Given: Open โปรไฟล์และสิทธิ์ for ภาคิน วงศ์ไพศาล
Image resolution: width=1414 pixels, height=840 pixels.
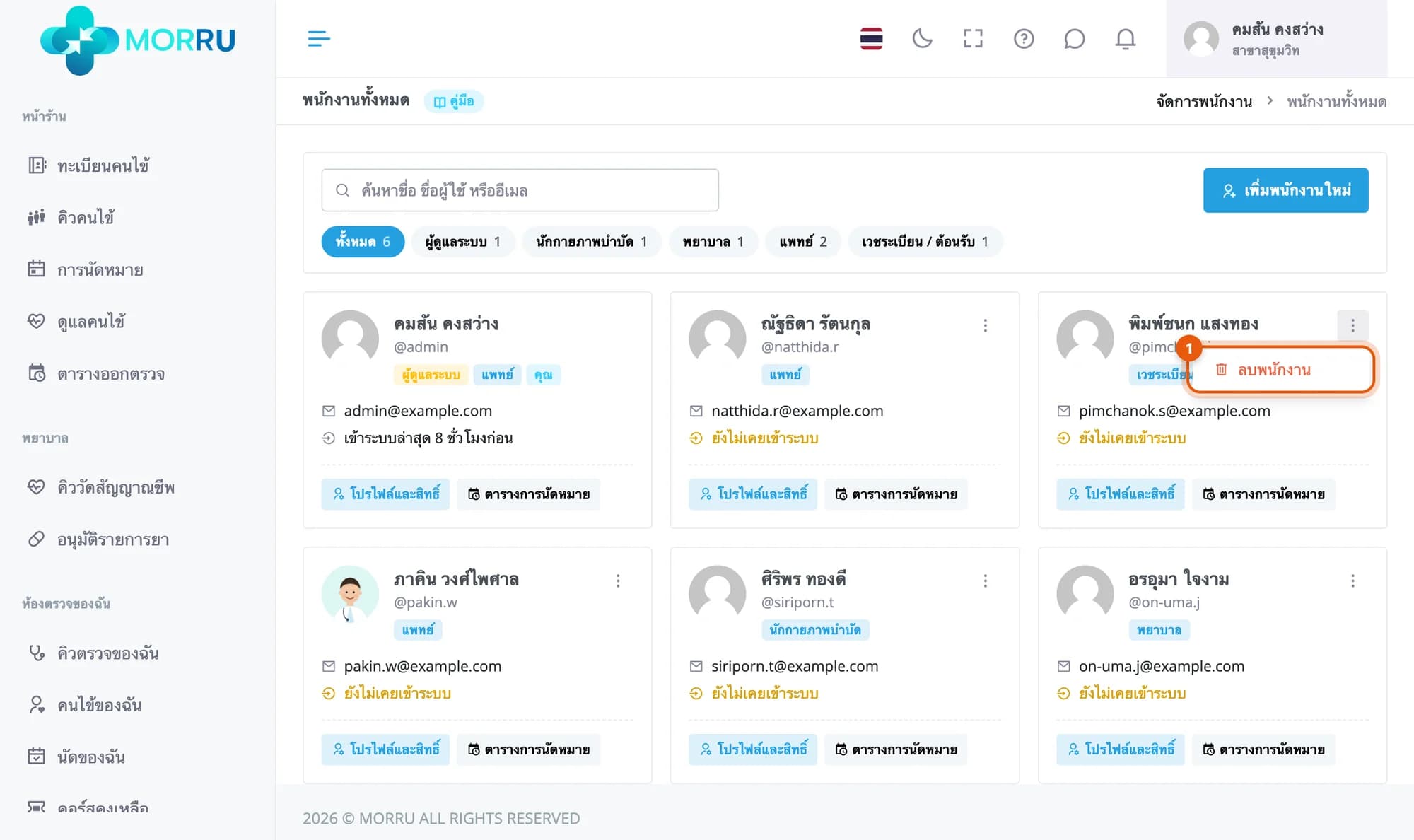Looking at the screenshot, I should (x=385, y=749).
